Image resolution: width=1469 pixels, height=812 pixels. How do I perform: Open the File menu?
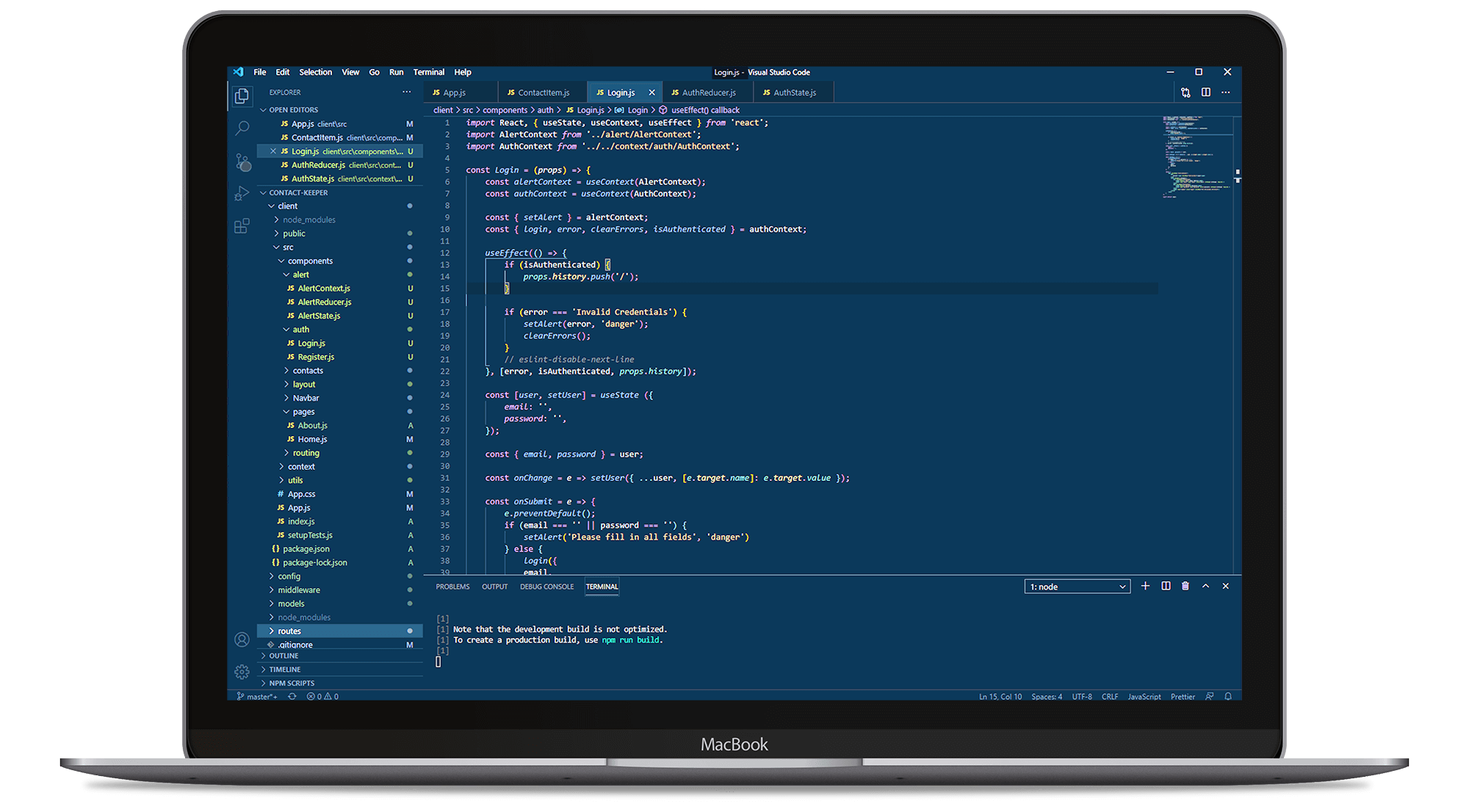(x=260, y=72)
